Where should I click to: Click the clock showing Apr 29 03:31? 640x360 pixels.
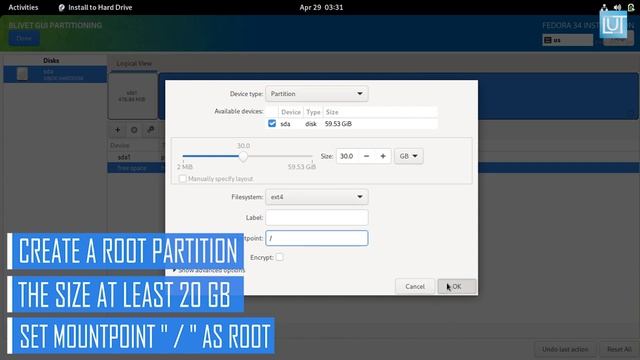pos(321,7)
